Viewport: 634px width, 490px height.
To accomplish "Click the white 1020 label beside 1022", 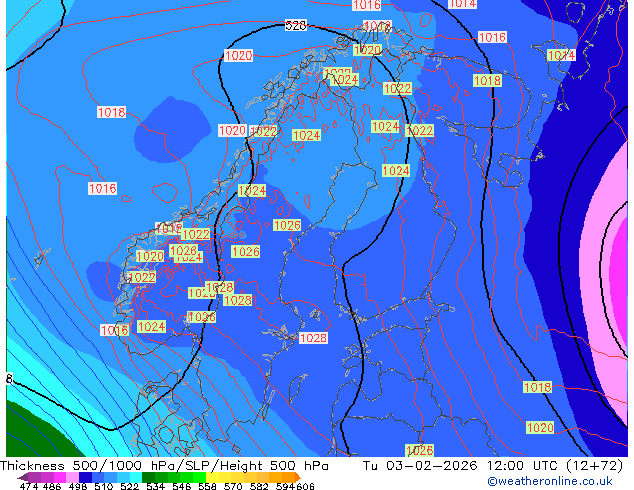I will pos(232,131).
